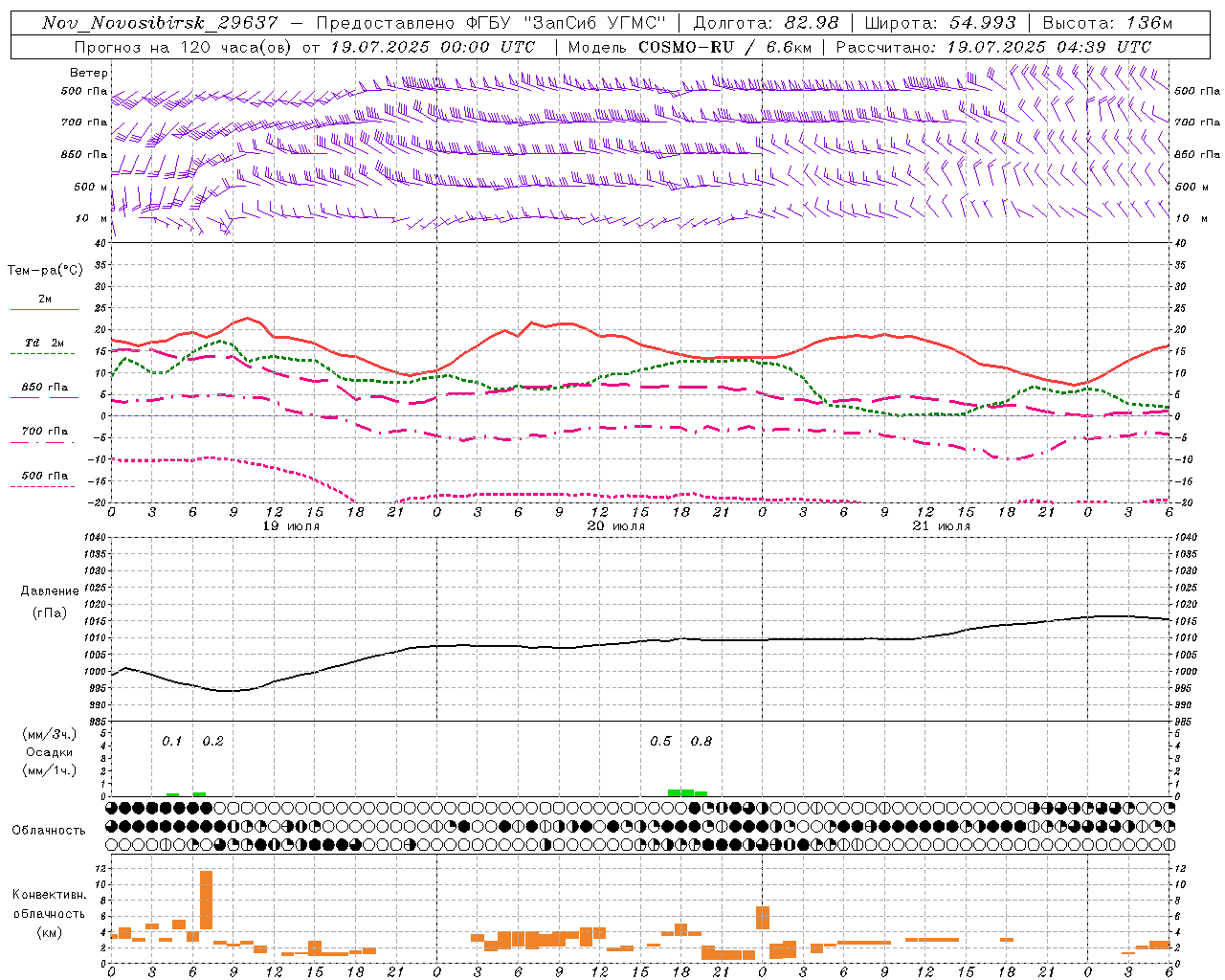The height and width of the screenshot is (980, 1225).
Task: Click the Широта: 54.993 value
Action: click(x=940, y=23)
